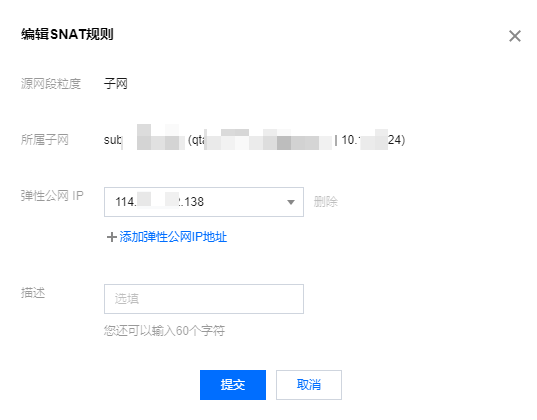Click the 添加弹性公网IP地址 link
Image resolution: width=537 pixels, height=420 pixels.
[x=173, y=237]
